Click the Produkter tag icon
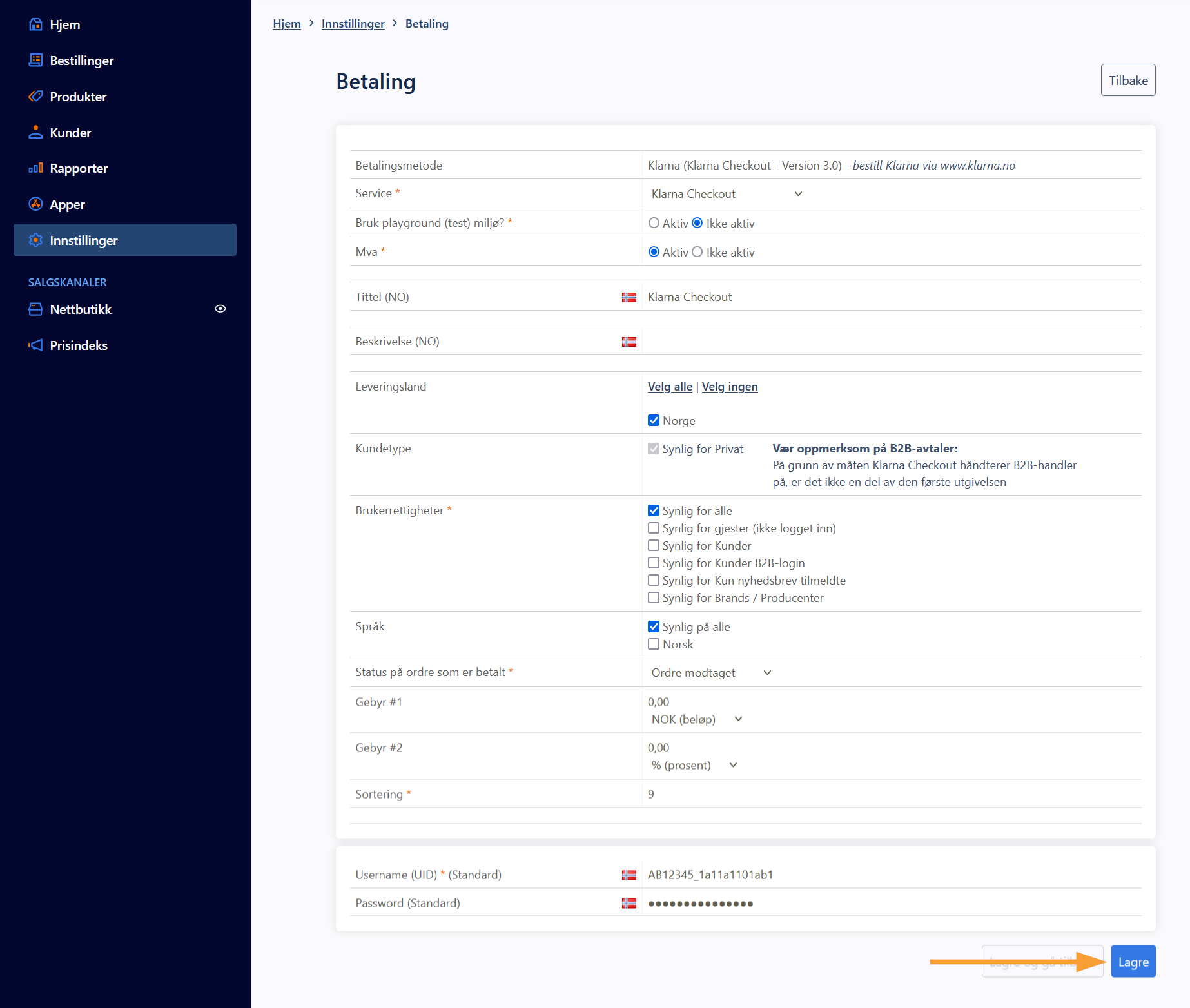1190x1008 pixels. [35, 97]
